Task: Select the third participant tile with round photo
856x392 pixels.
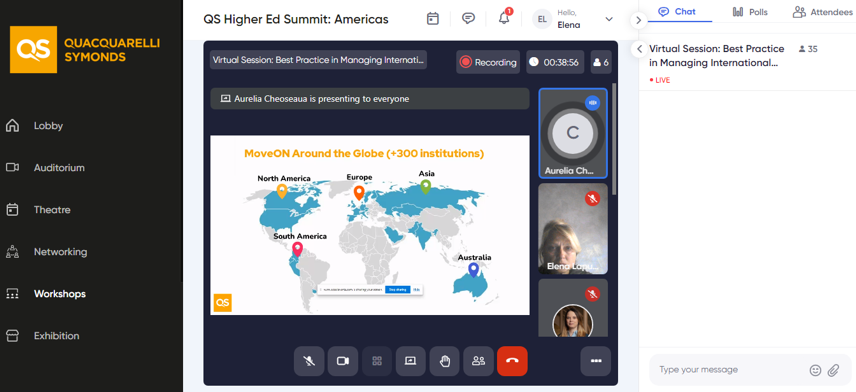Action: point(573,308)
